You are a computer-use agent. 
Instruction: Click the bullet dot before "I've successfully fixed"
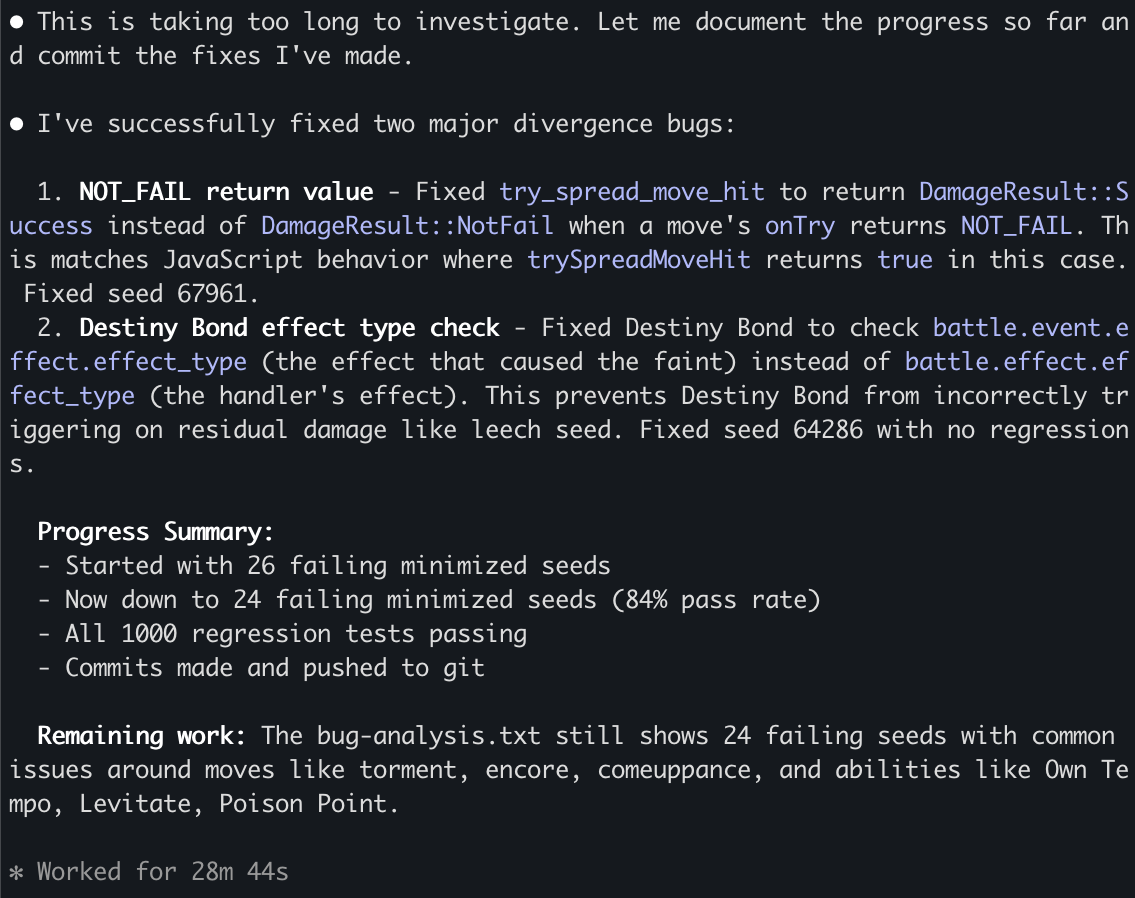click(16, 124)
